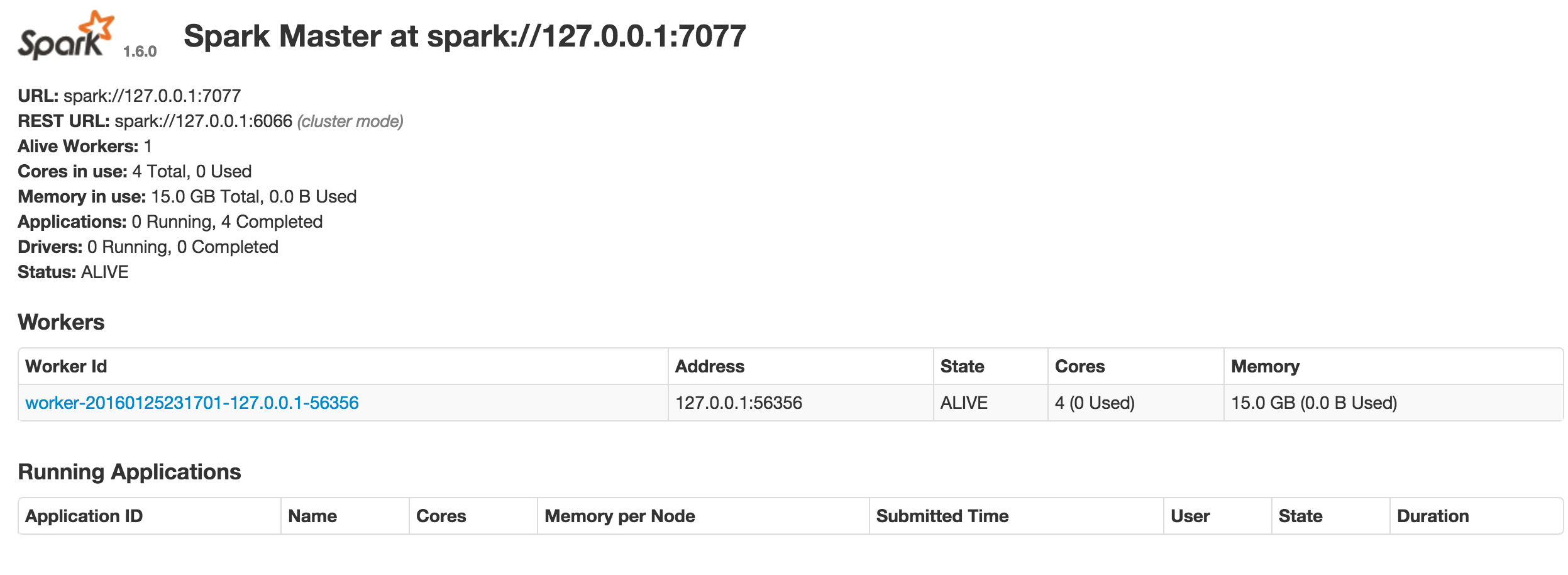Sort Workers table by Address header
The height and width of the screenshot is (575, 1568).
pos(710,367)
